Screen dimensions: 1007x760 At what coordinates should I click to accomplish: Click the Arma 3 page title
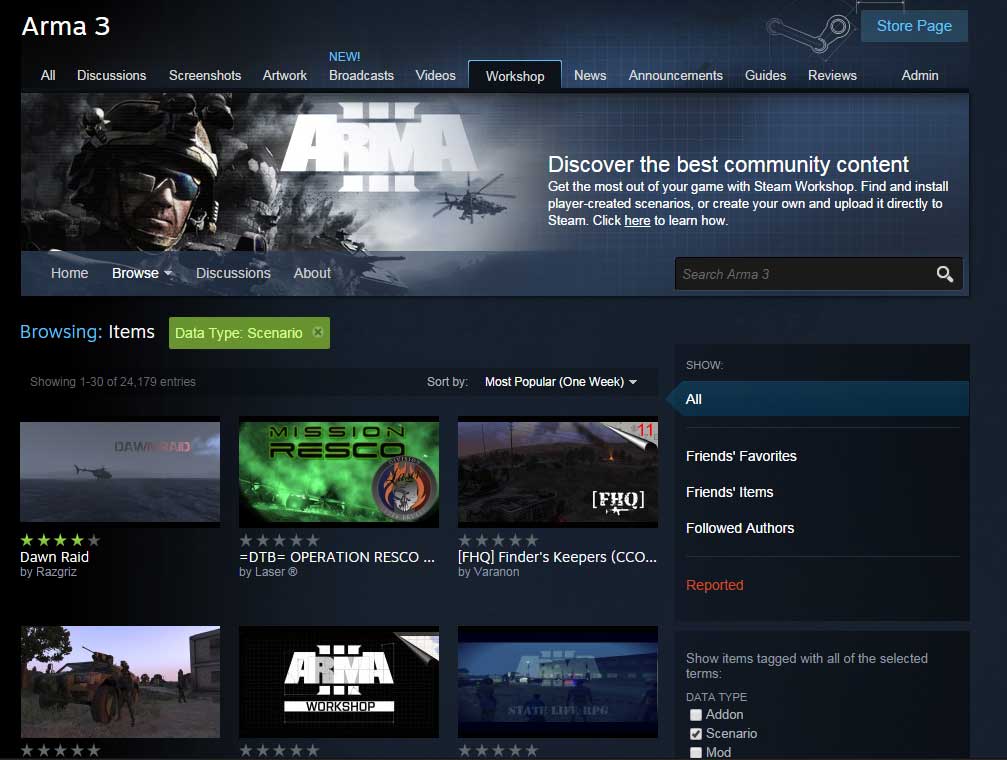[66, 26]
